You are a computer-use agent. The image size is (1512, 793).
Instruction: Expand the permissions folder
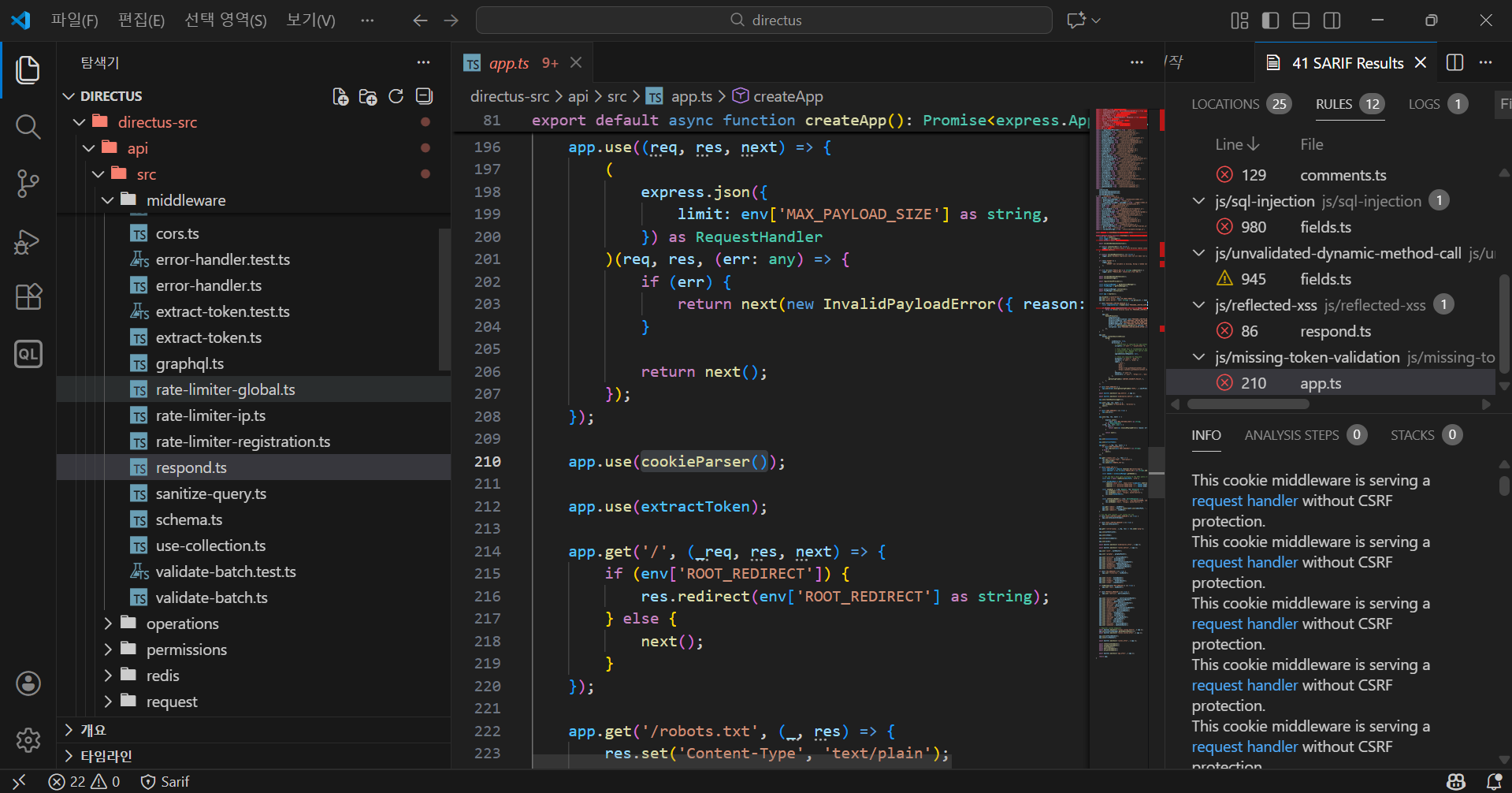point(108,650)
